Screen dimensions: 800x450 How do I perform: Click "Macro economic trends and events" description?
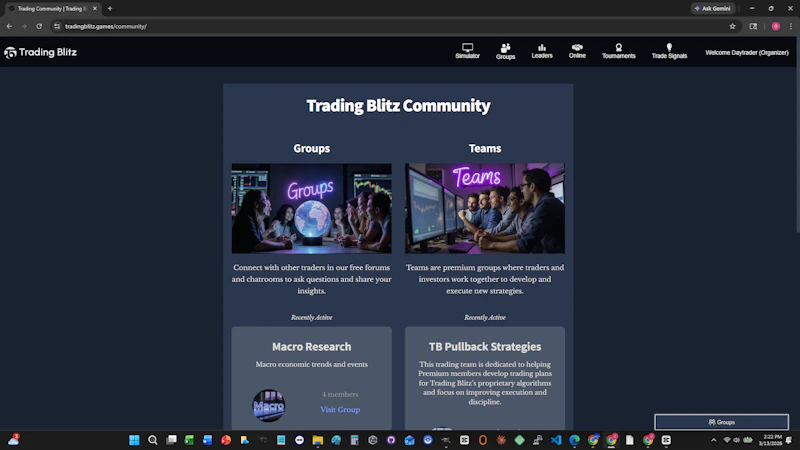pos(311,364)
